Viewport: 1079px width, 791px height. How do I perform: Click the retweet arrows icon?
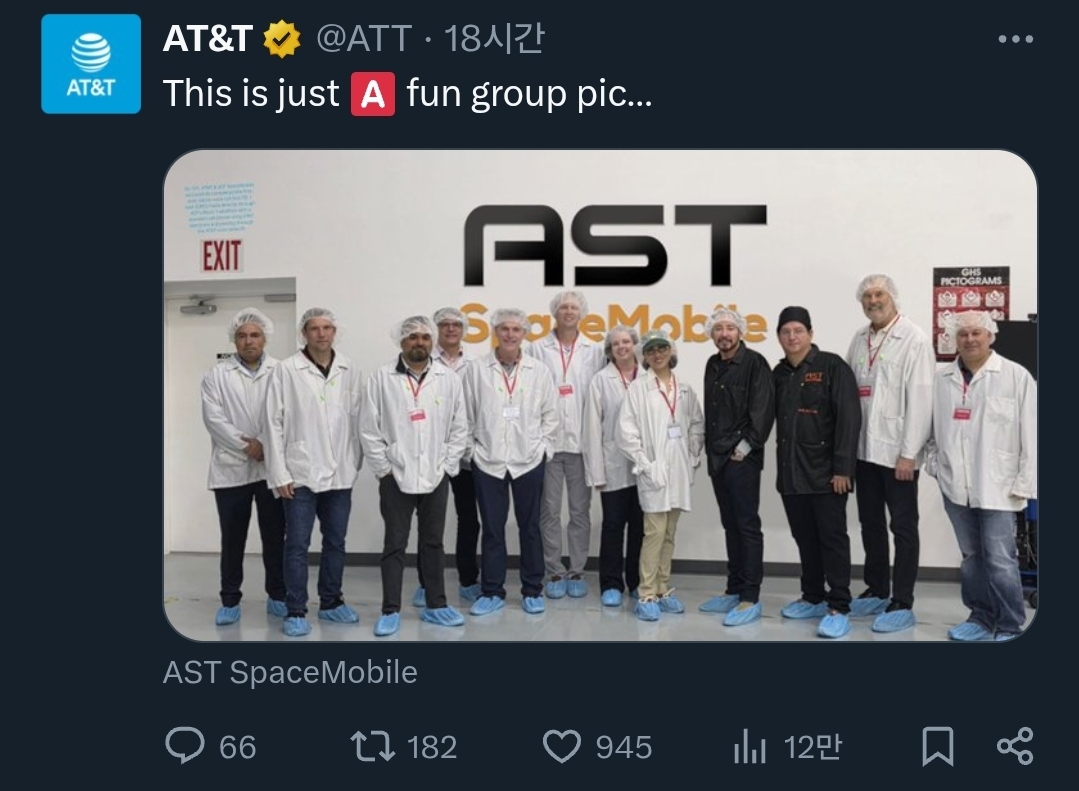point(372,746)
